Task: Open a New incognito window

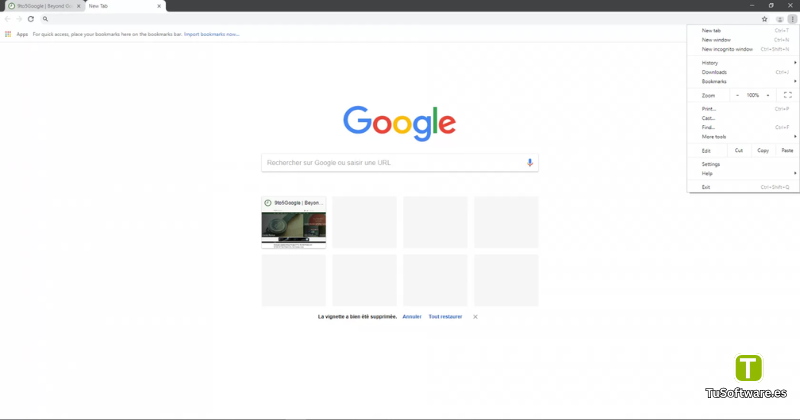Action: click(743, 49)
